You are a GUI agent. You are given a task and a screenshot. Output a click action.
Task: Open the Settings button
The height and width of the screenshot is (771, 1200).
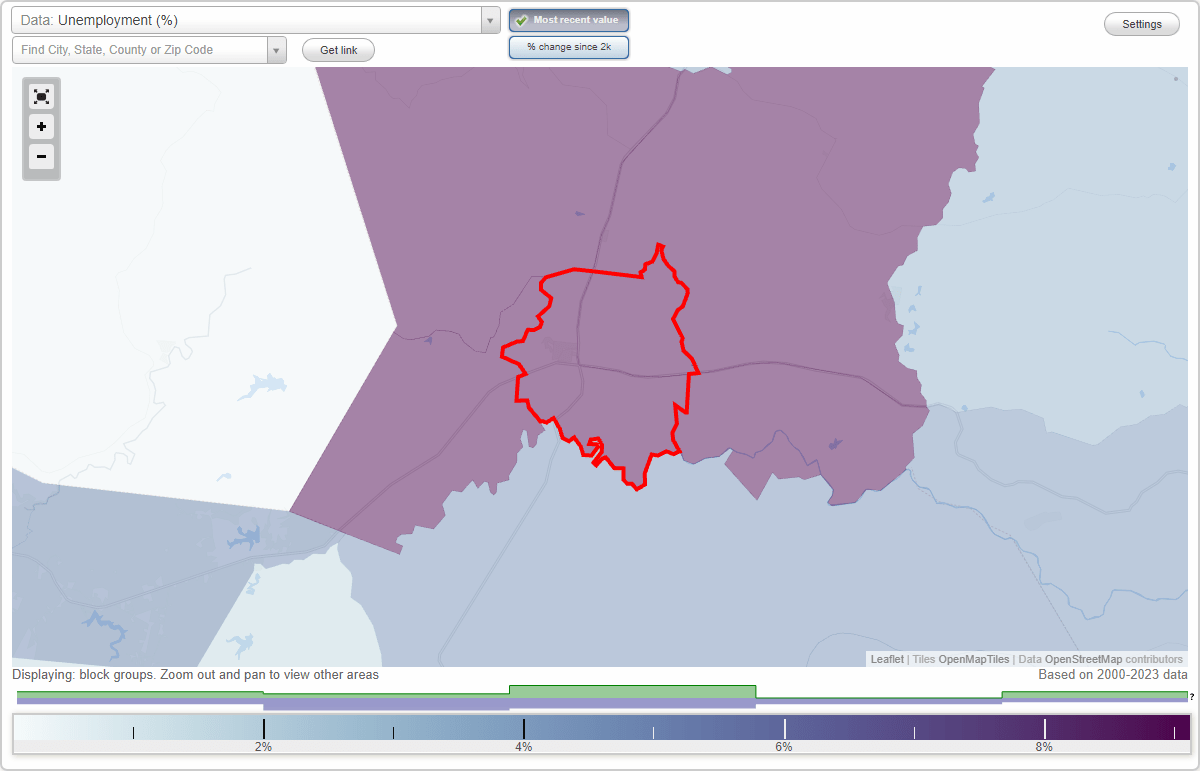[x=1142, y=24]
